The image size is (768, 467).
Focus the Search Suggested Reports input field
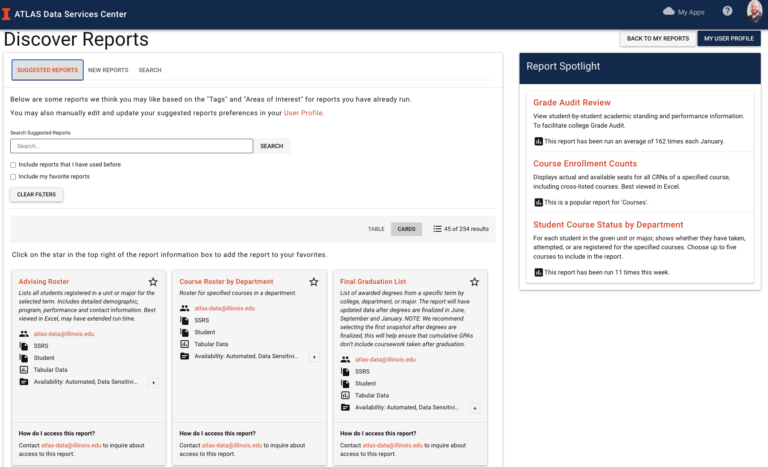point(132,146)
